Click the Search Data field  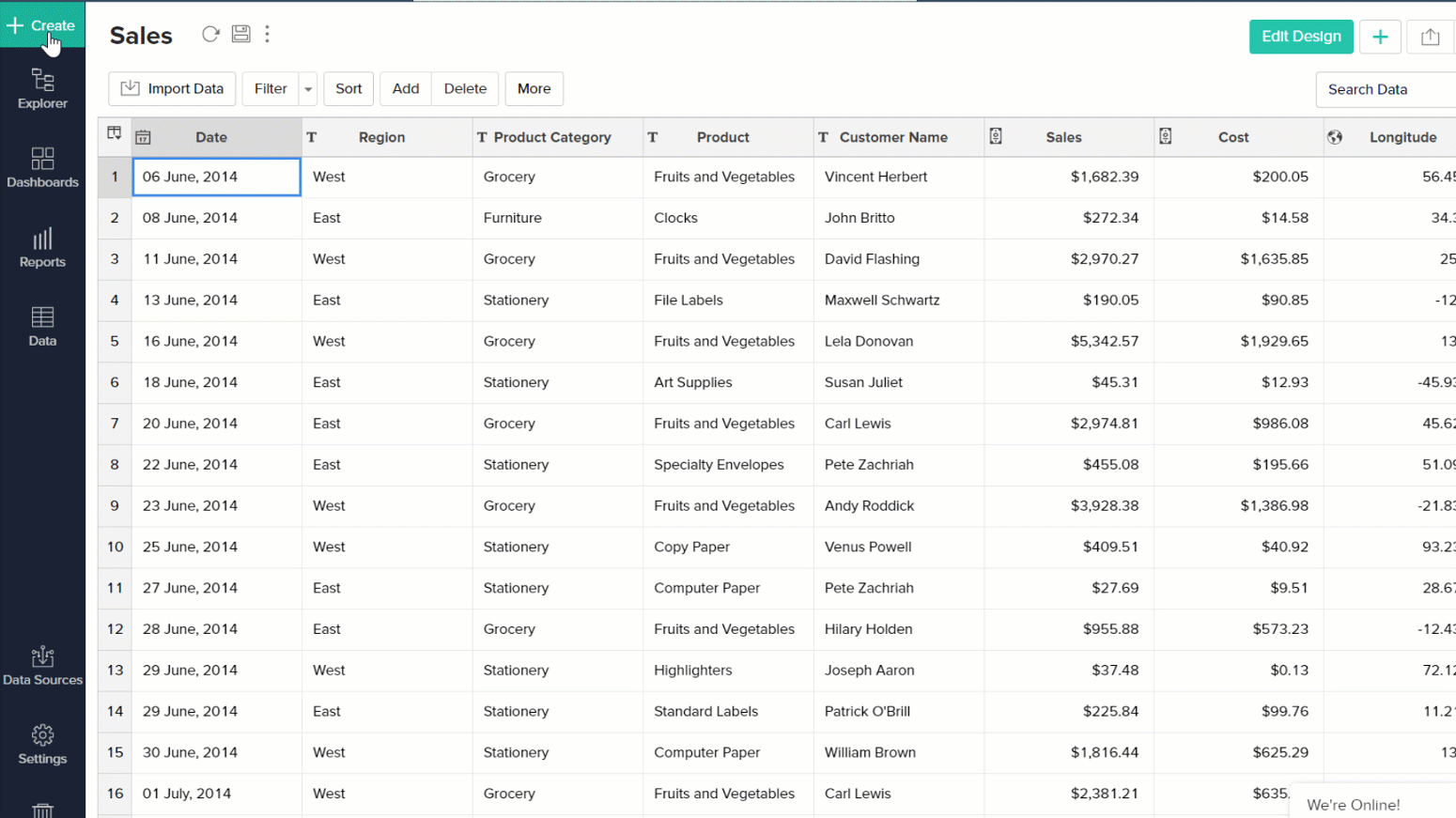click(x=1385, y=89)
